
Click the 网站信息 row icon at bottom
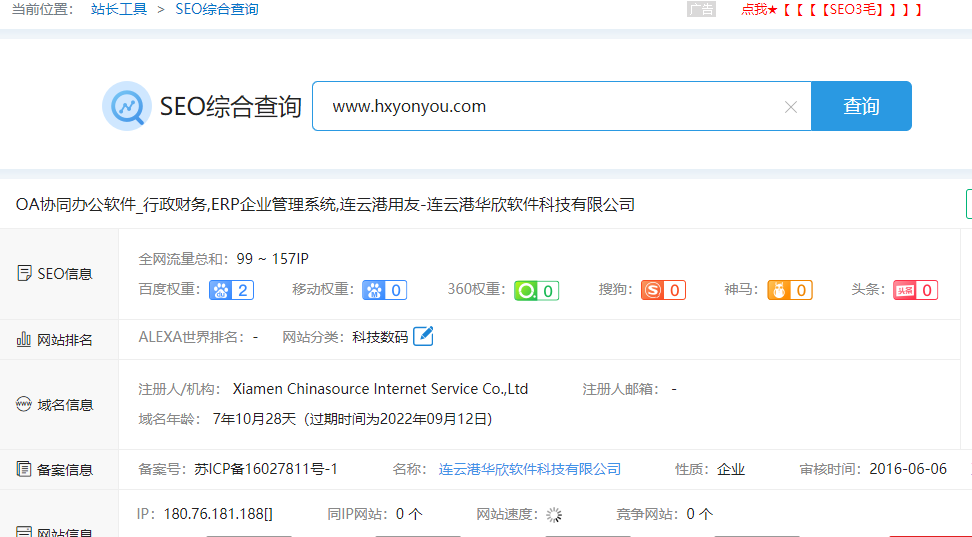pos(24,531)
